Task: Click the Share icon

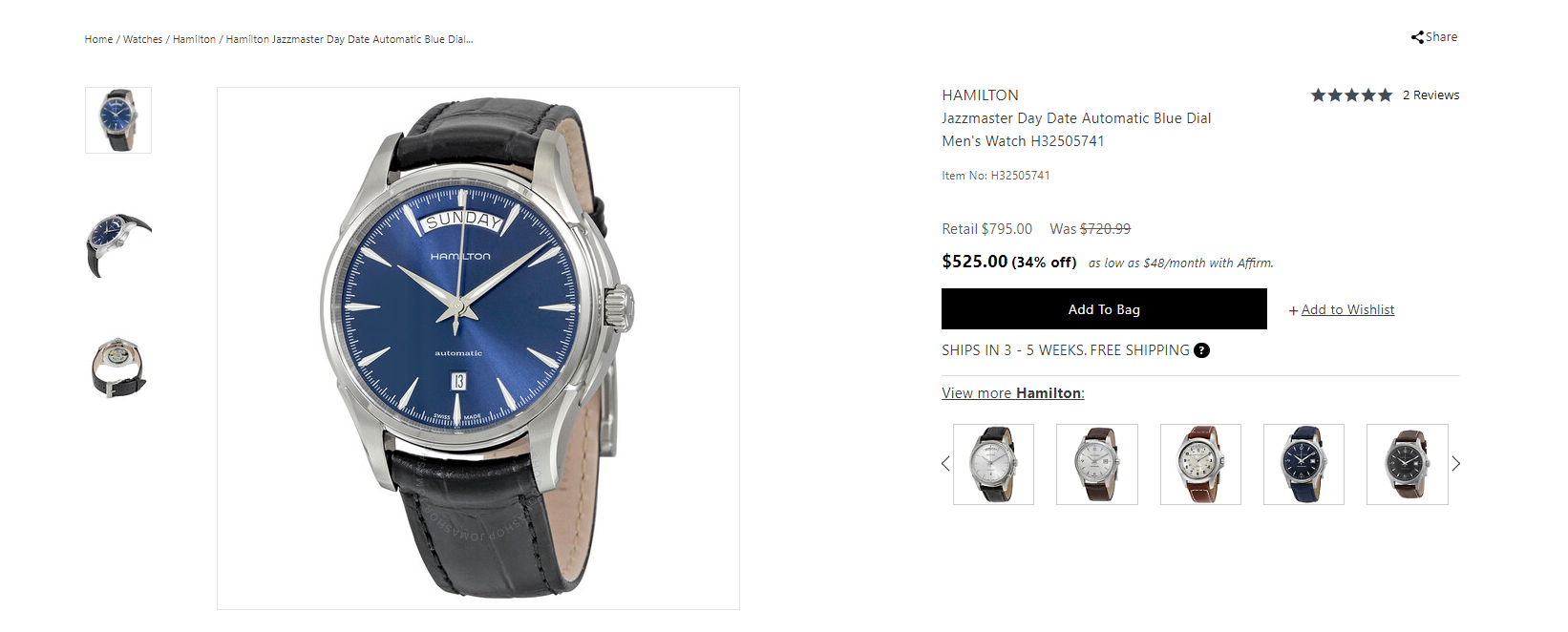Action: [x=1417, y=37]
